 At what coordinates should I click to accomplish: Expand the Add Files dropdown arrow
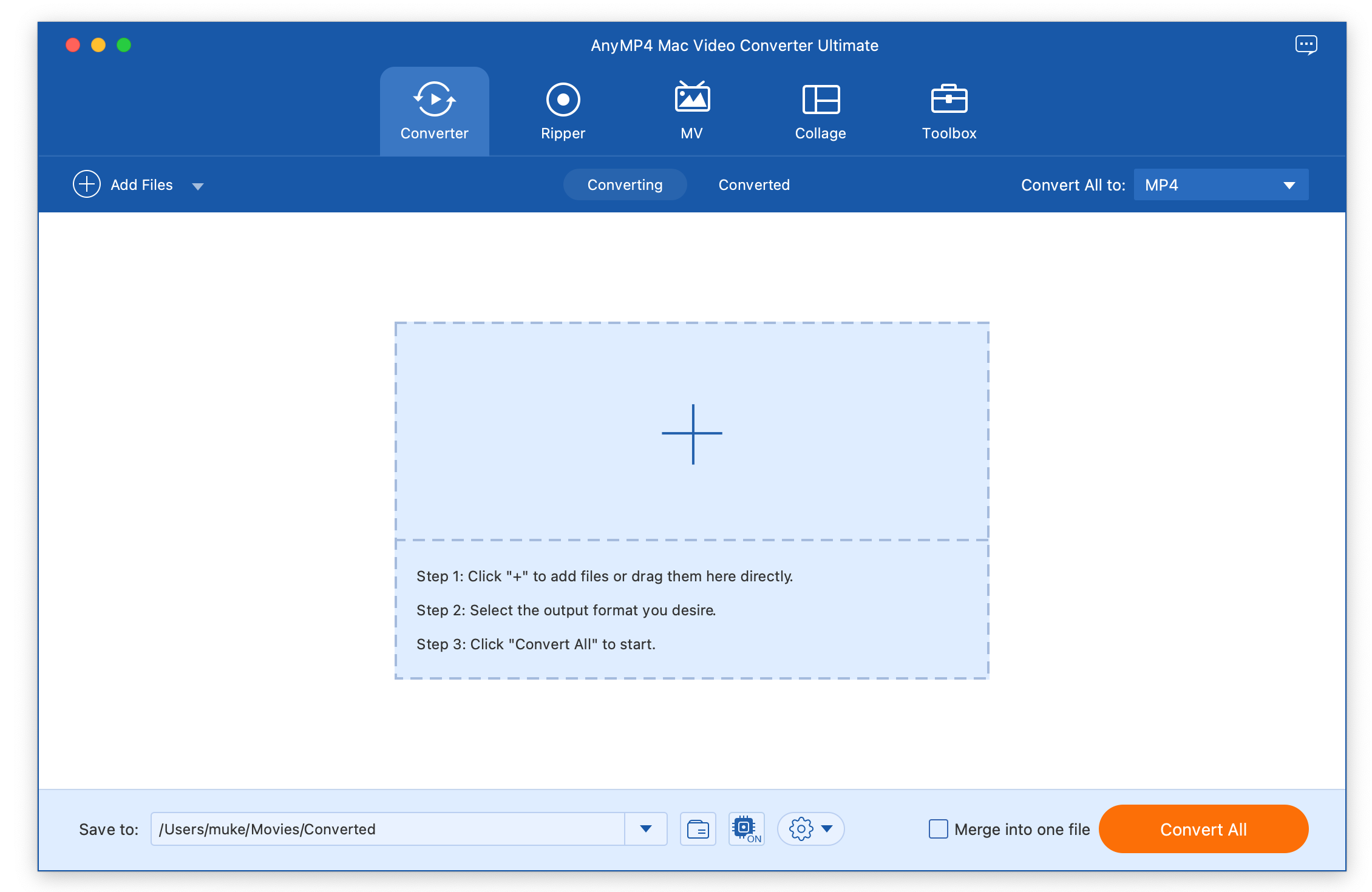198,186
